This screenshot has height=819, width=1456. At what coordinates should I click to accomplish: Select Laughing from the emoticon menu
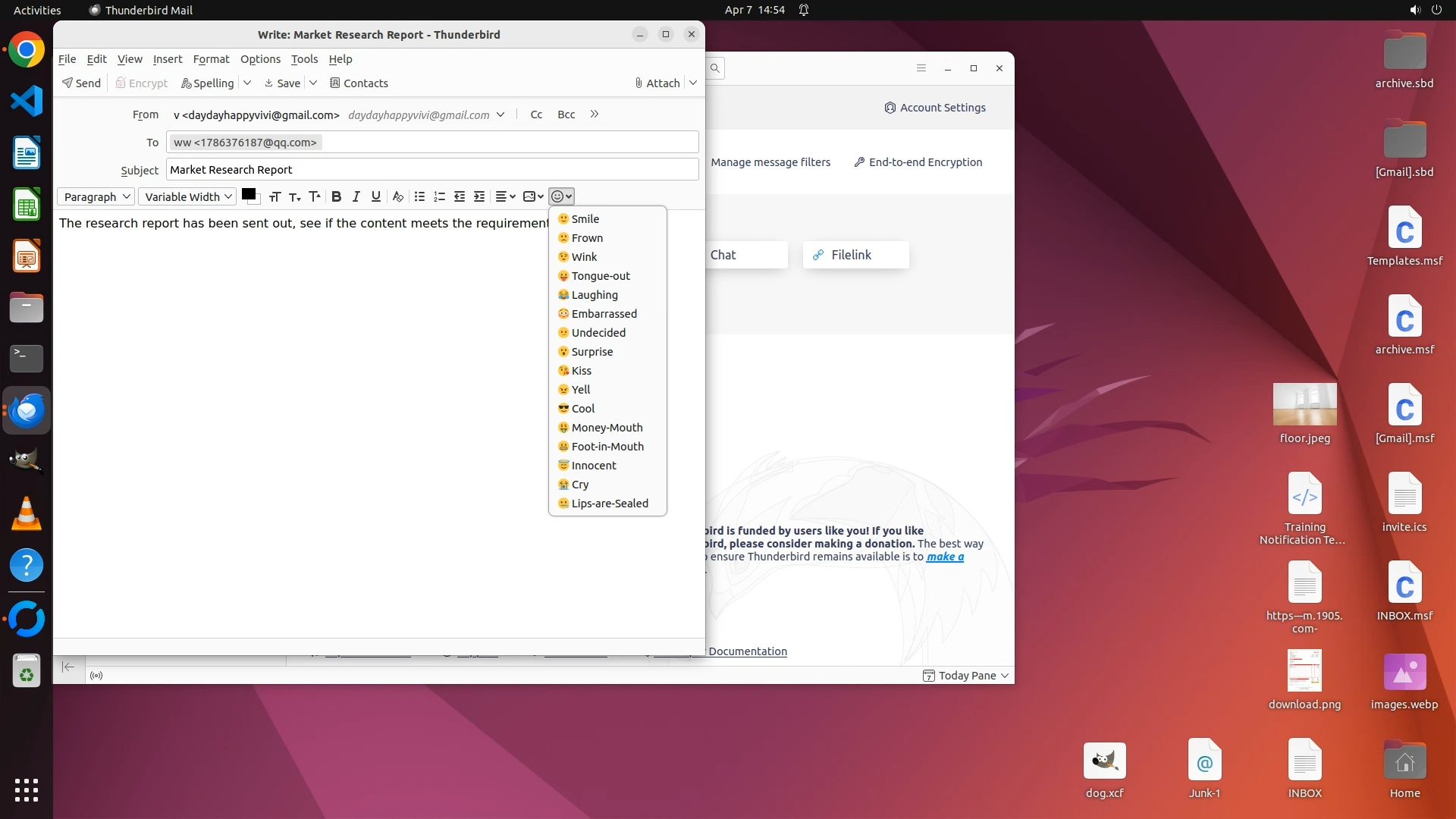[x=595, y=295]
